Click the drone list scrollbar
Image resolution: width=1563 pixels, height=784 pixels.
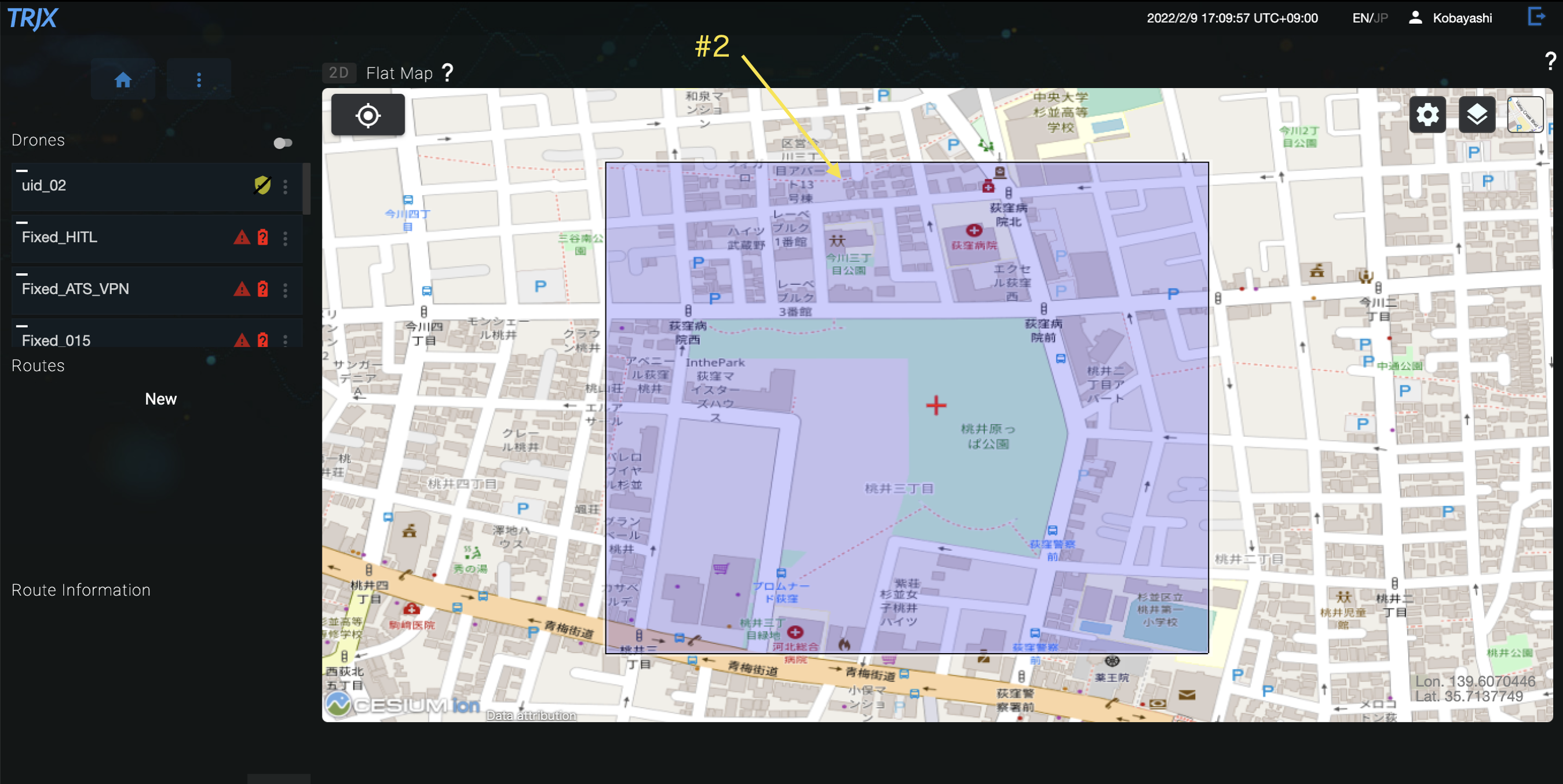[306, 188]
